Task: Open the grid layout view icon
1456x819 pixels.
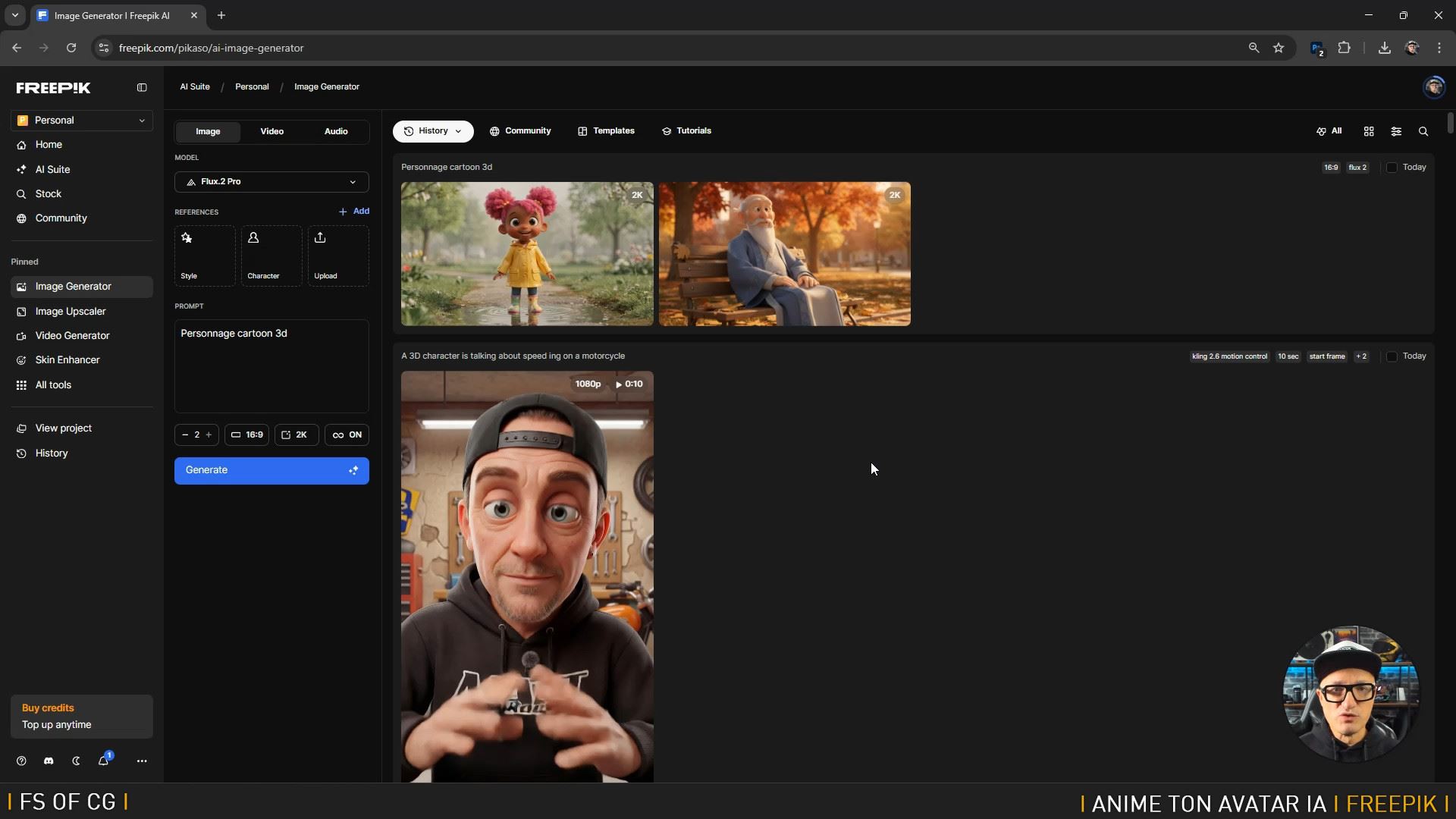Action: (1369, 130)
